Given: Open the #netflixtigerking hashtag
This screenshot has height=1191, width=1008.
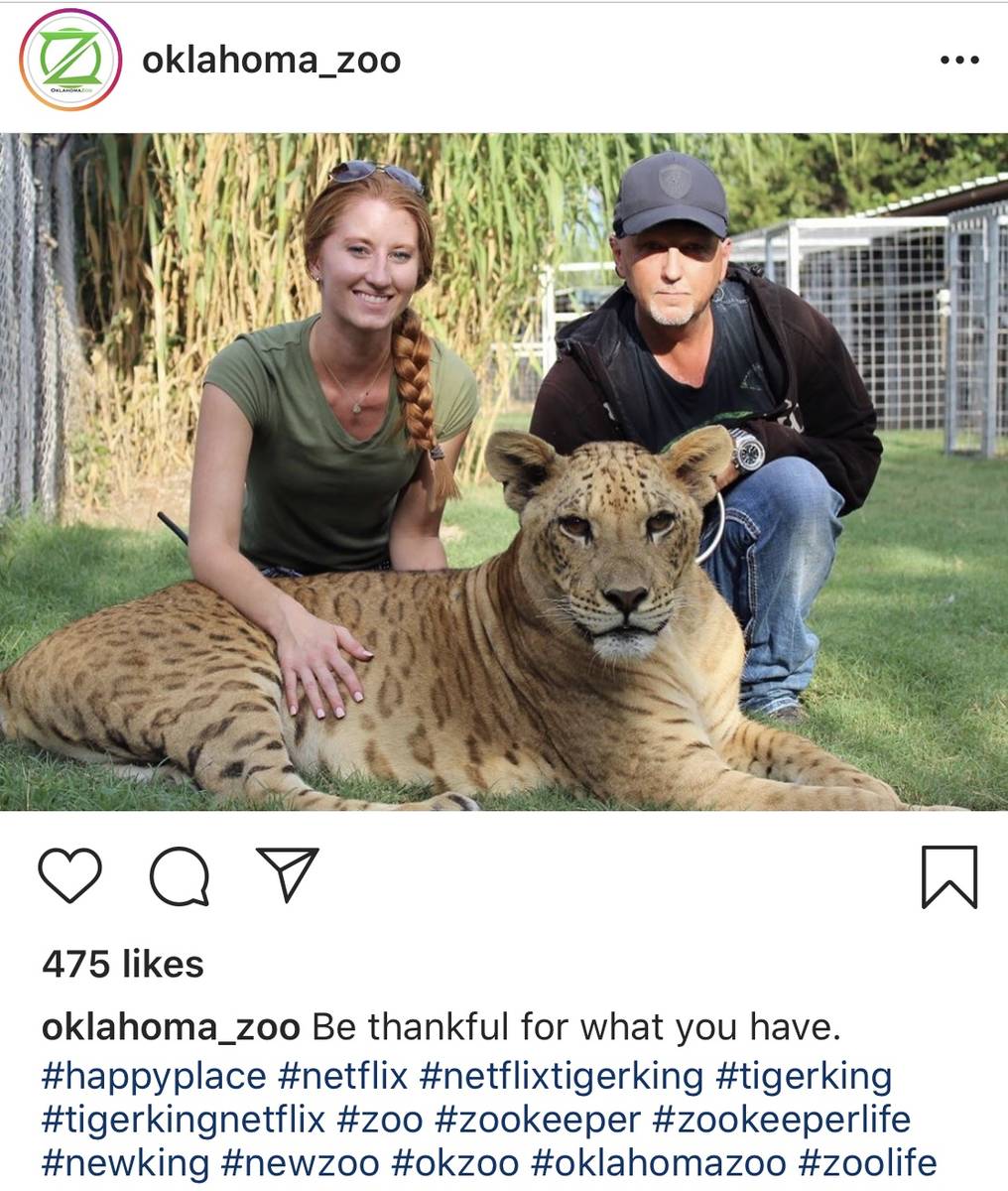Looking at the screenshot, I should point(562,1076).
